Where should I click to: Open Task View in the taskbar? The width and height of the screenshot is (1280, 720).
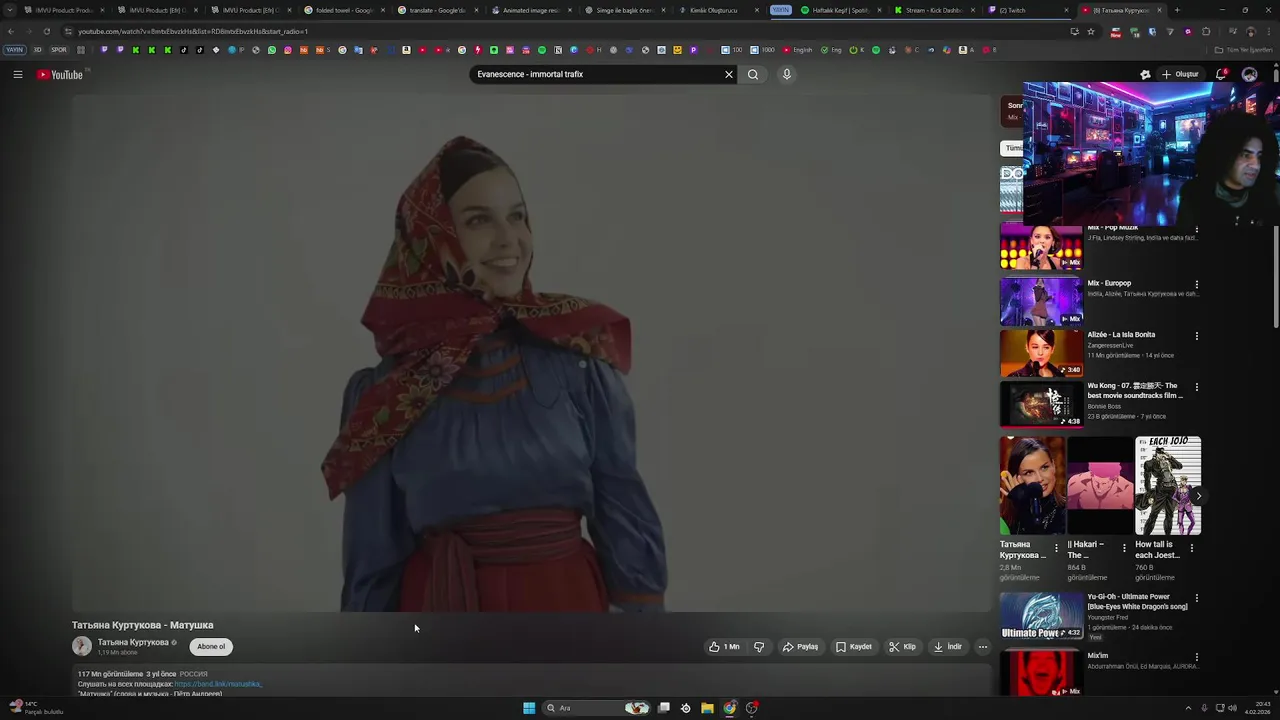(x=663, y=708)
